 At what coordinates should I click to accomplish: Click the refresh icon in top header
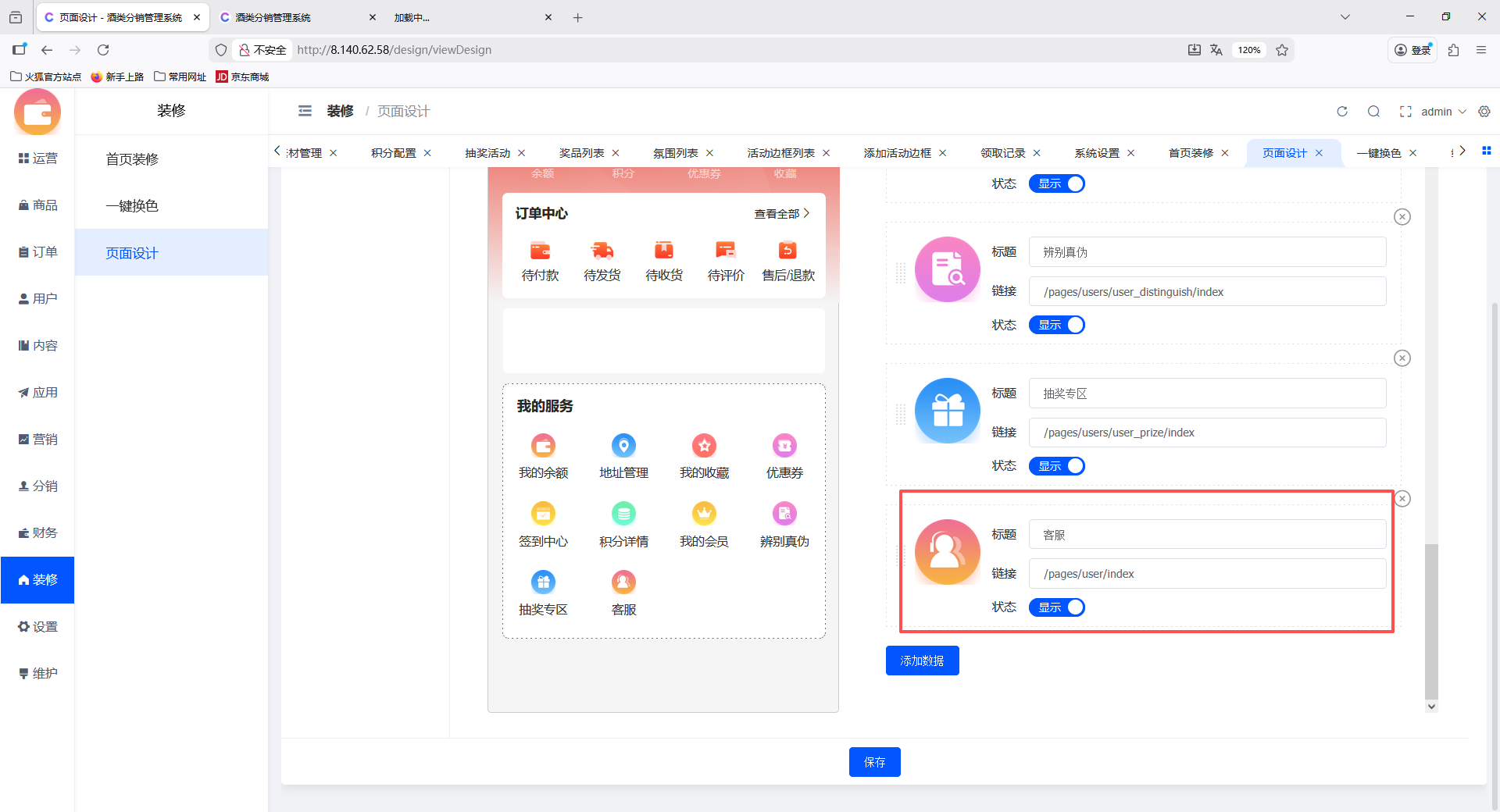tap(1342, 112)
